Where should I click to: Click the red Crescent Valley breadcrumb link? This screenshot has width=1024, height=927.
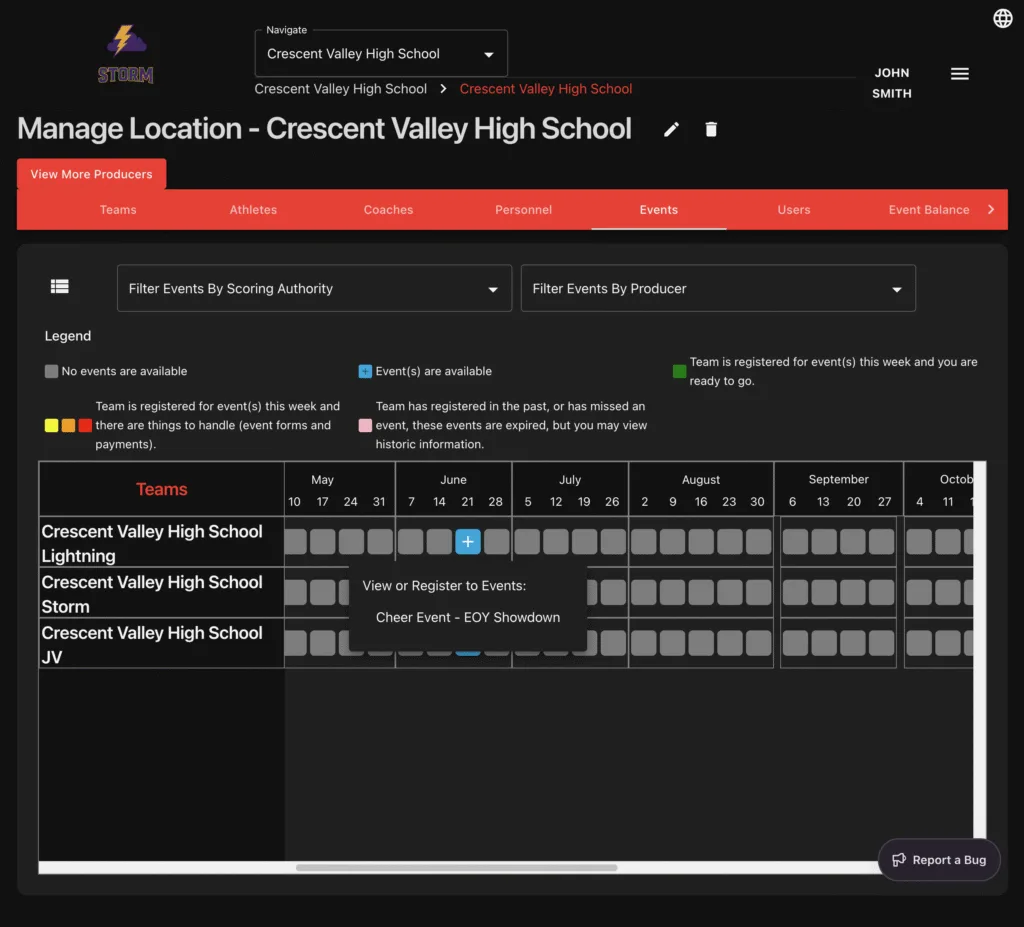(x=546, y=89)
